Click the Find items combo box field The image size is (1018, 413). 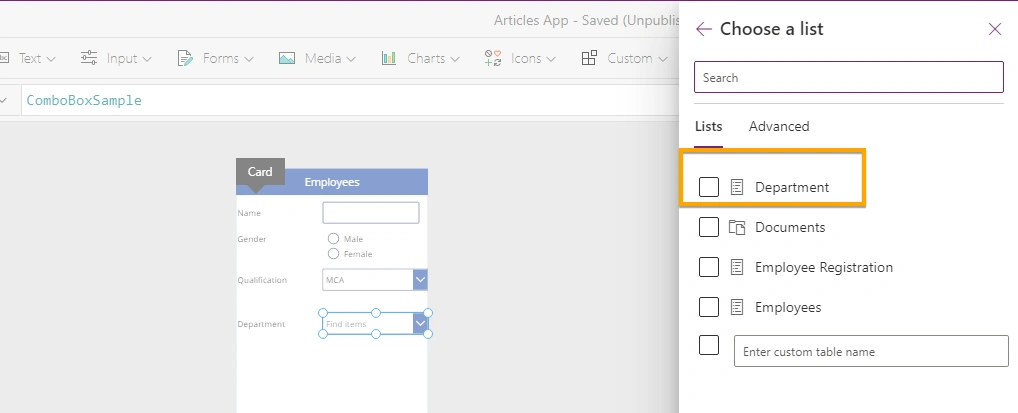point(367,324)
